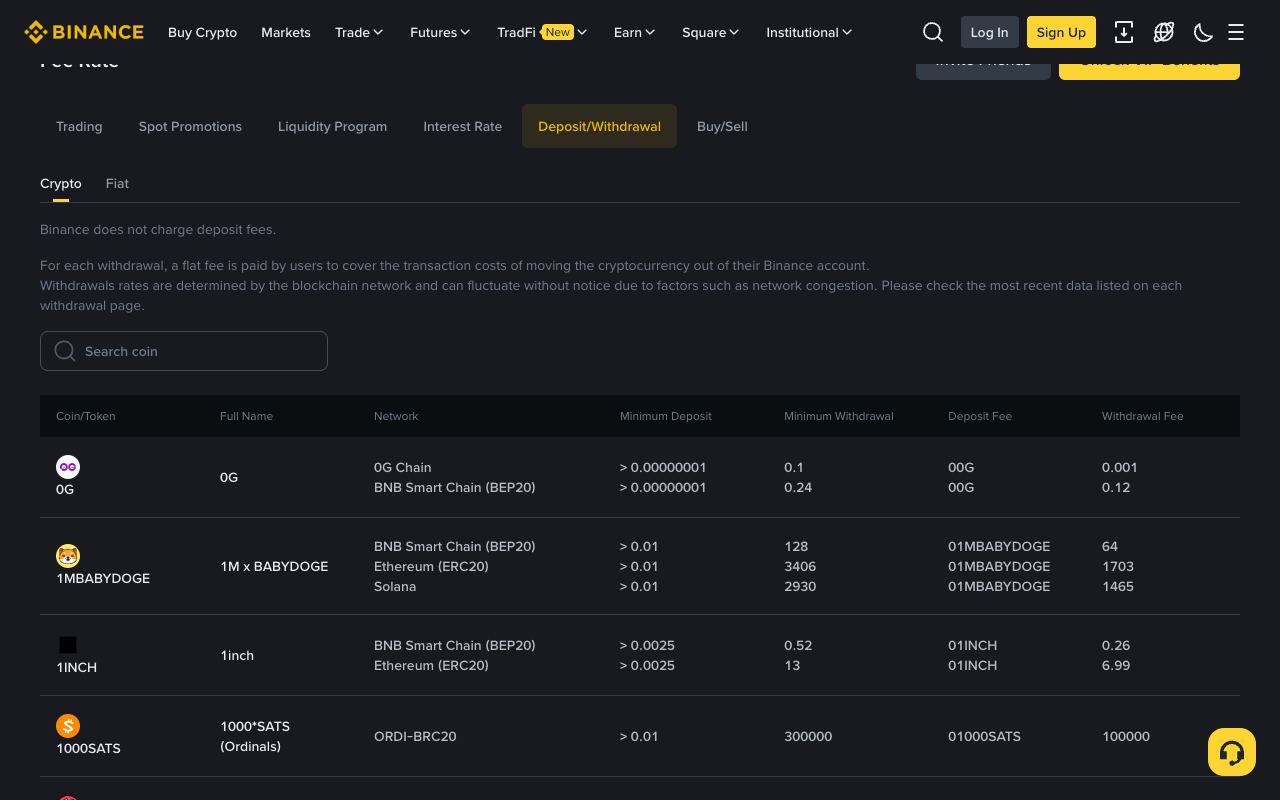
Task: Switch to the Trading tab
Action: [79, 126]
